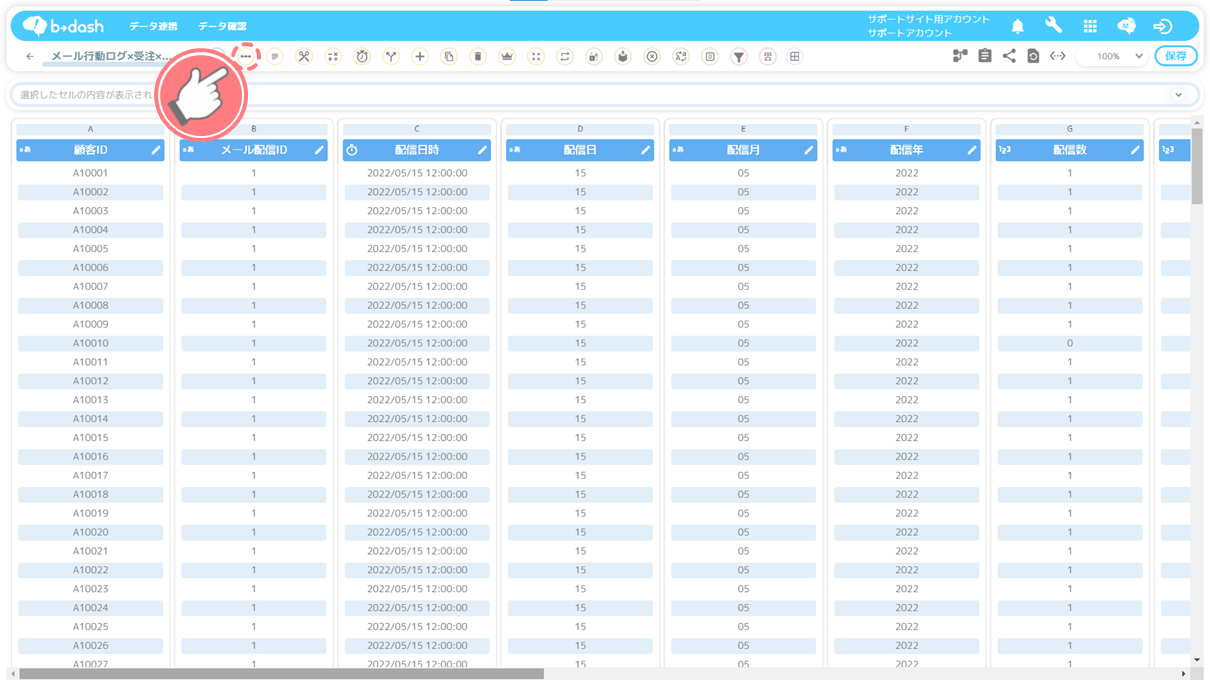1210x680 pixels.
Task: Select cell A10015 in 顧客ID column
Action: pos(90,438)
